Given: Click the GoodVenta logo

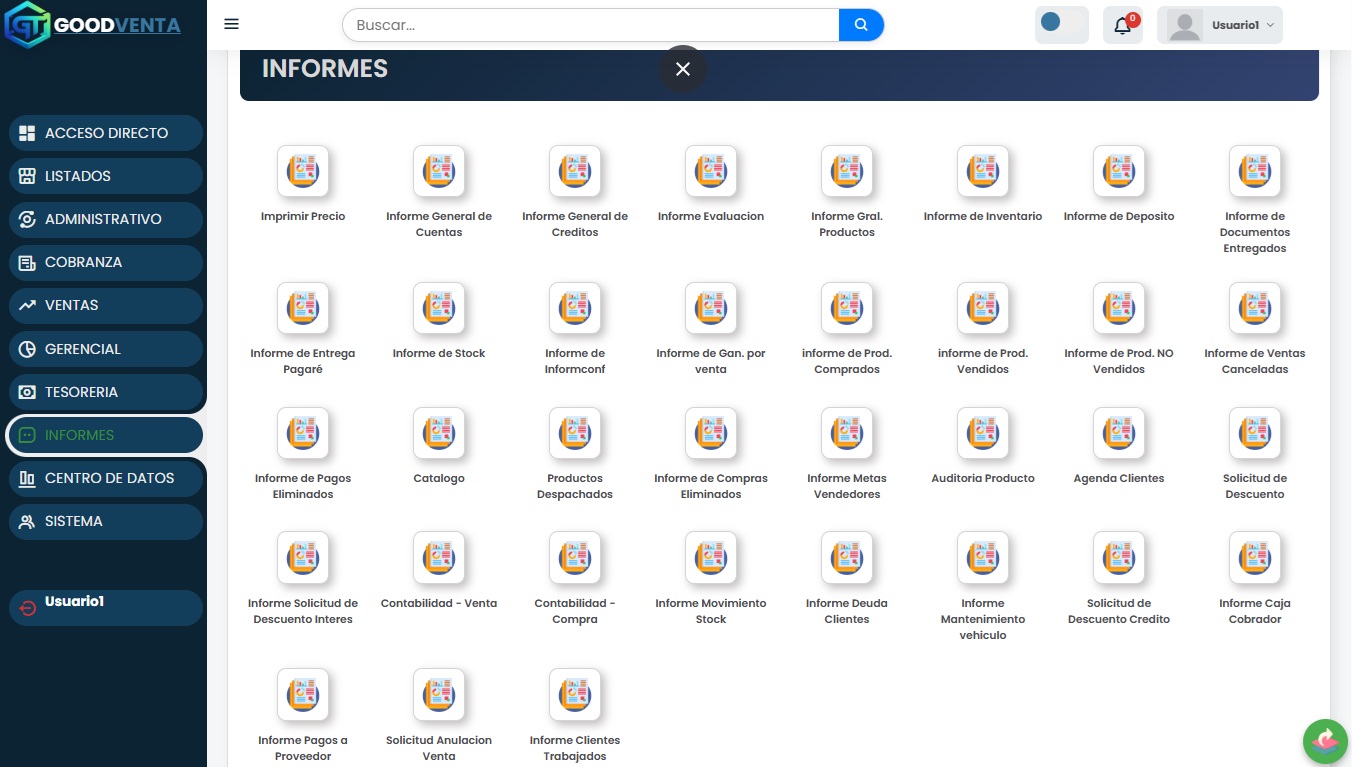Looking at the screenshot, I should 93,25.
